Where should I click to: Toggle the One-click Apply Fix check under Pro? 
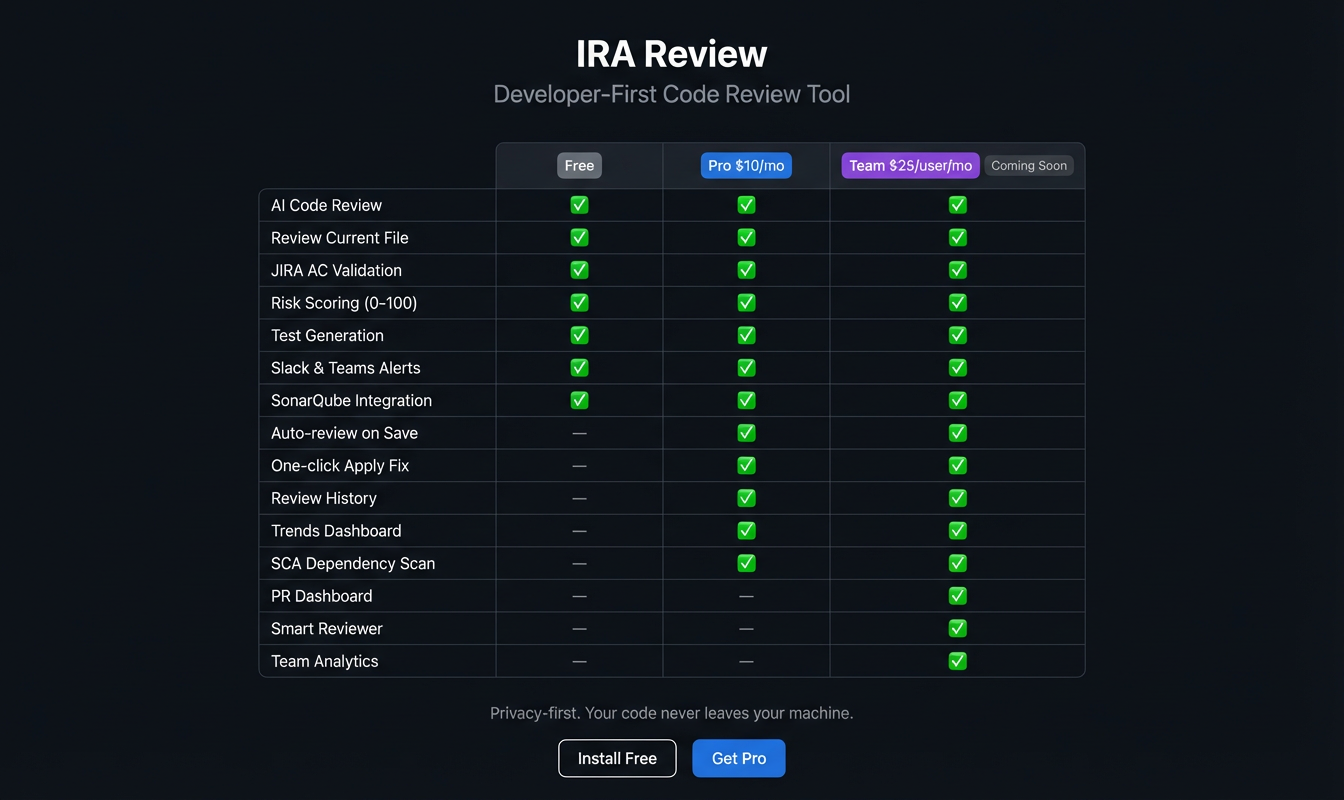[x=746, y=465]
